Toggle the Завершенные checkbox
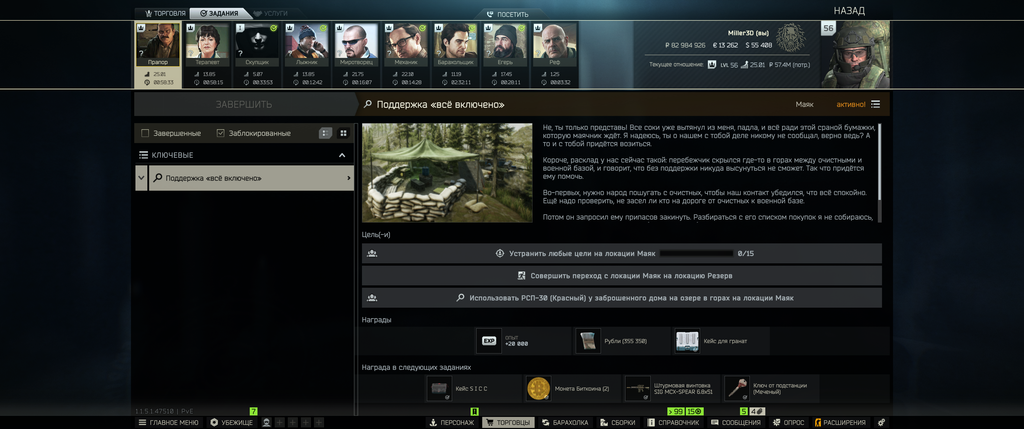This screenshot has width=1024, height=429. [x=146, y=133]
